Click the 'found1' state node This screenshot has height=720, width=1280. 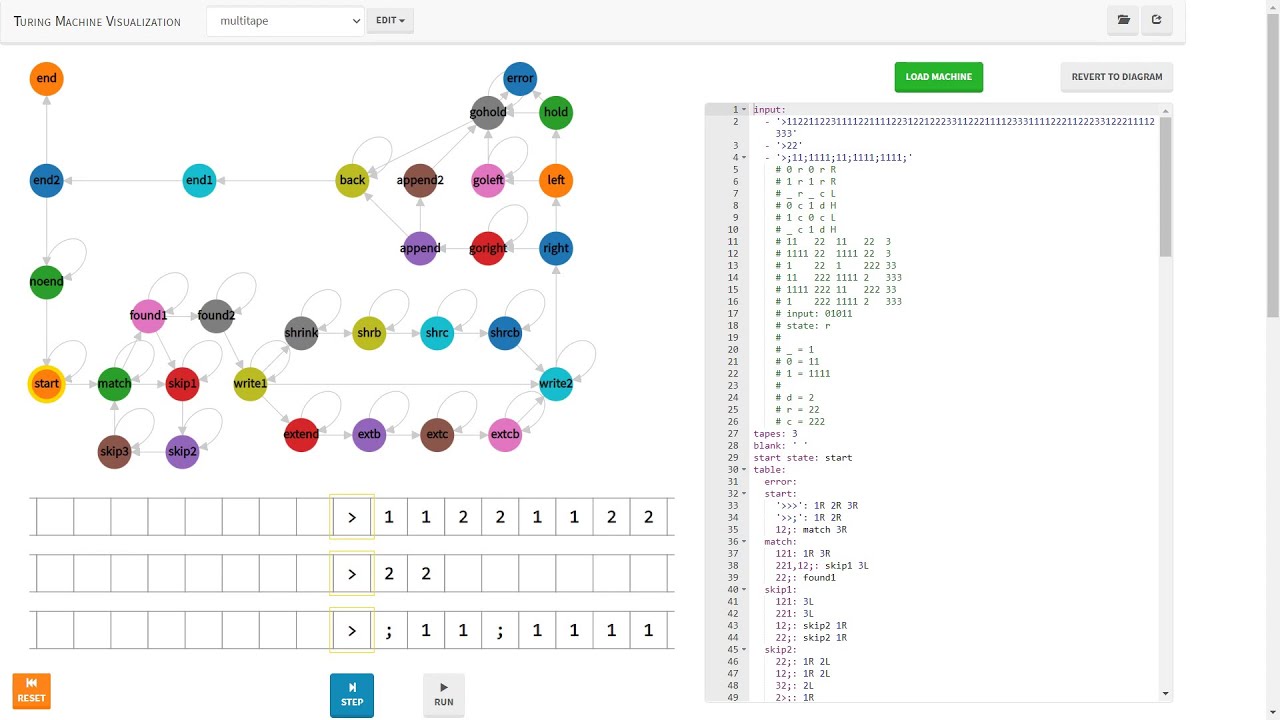pos(148,316)
